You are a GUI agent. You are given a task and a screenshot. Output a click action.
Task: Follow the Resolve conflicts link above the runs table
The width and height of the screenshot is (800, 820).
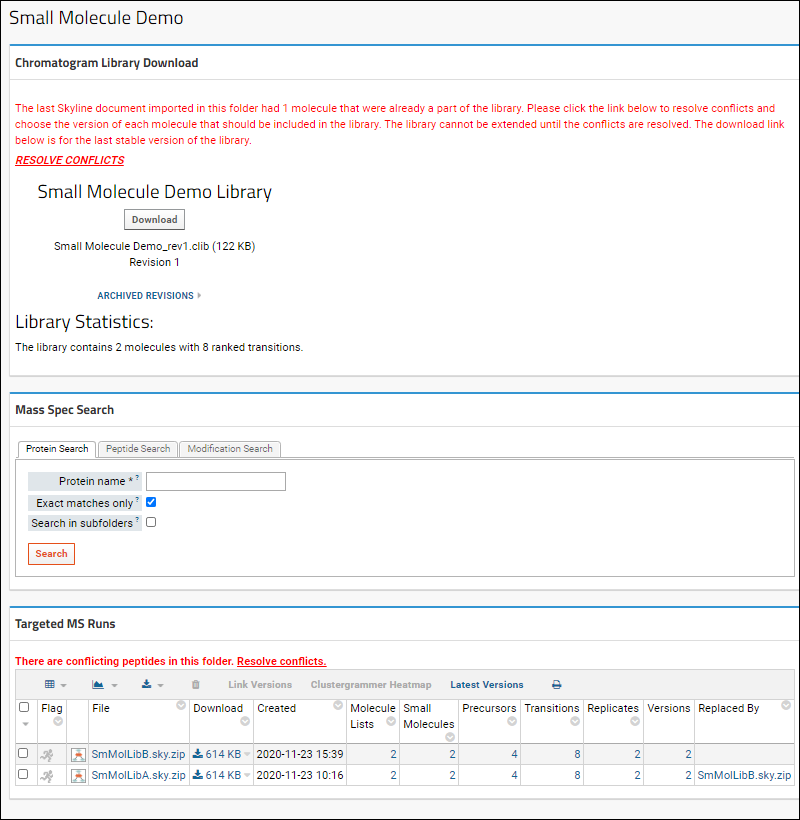coord(281,661)
